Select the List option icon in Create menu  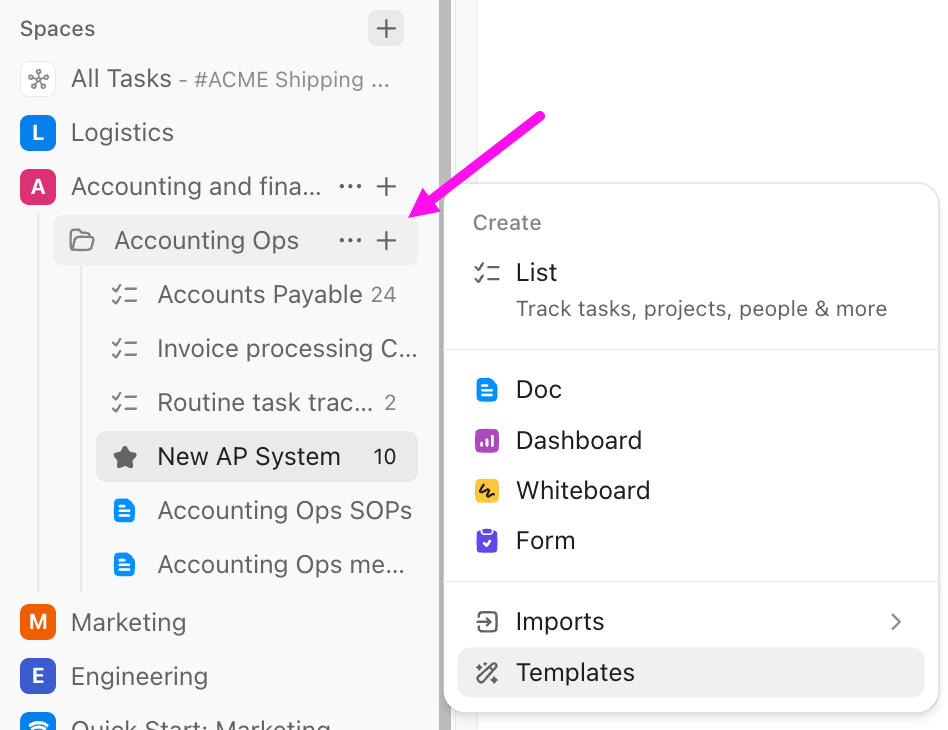(487, 270)
